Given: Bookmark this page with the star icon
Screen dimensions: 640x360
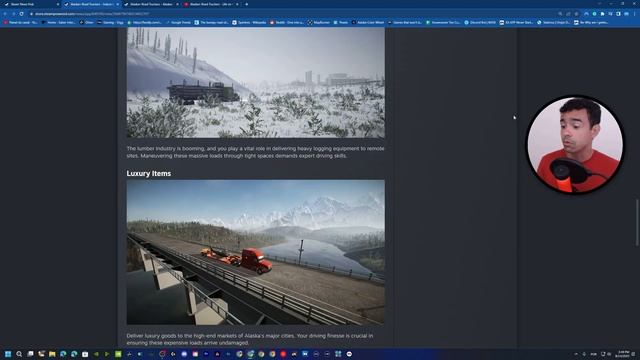Looking at the screenshot, I should 576,13.
